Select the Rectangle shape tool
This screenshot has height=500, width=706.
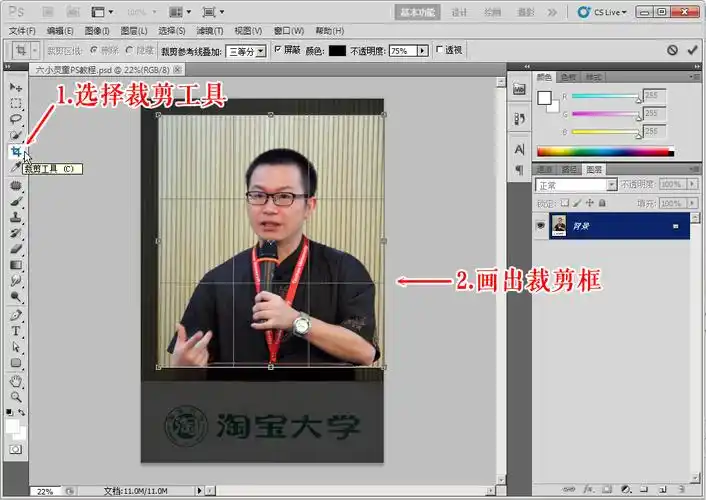[x=16, y=363]
